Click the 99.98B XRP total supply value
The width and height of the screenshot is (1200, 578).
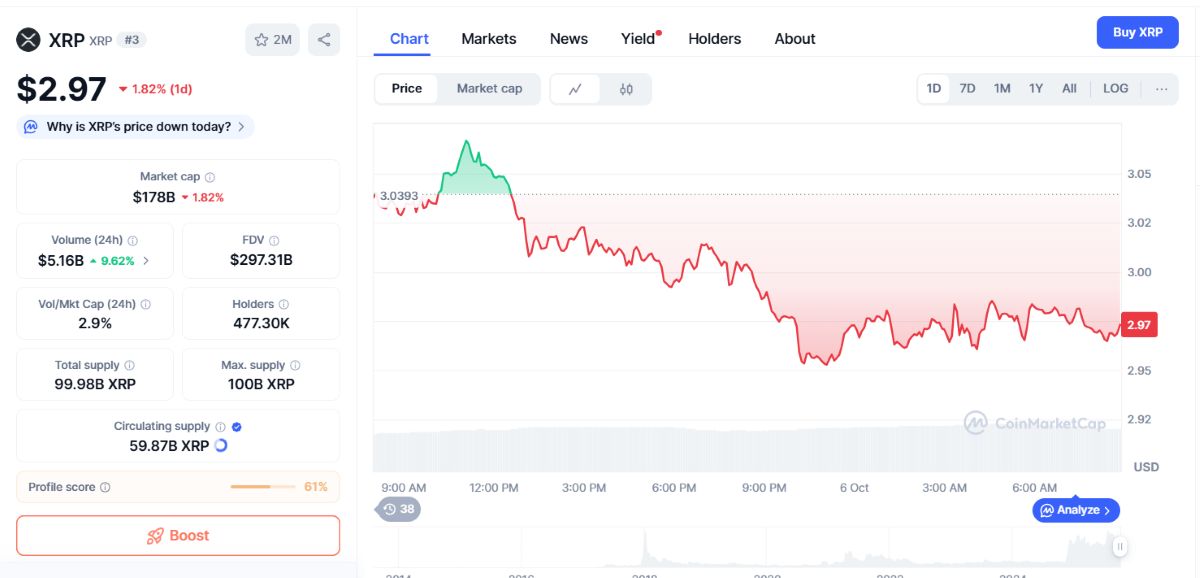(95, 384)
